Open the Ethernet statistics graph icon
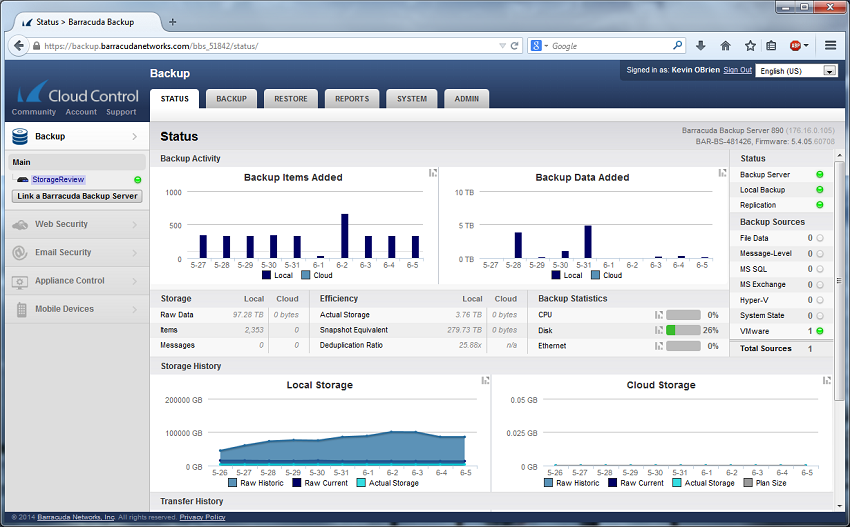The height and width of the screenshot is (527, 850). point(659,346)
